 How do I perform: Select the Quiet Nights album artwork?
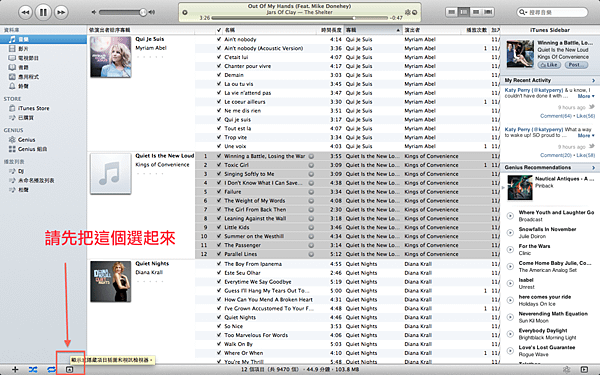[111, 282]
